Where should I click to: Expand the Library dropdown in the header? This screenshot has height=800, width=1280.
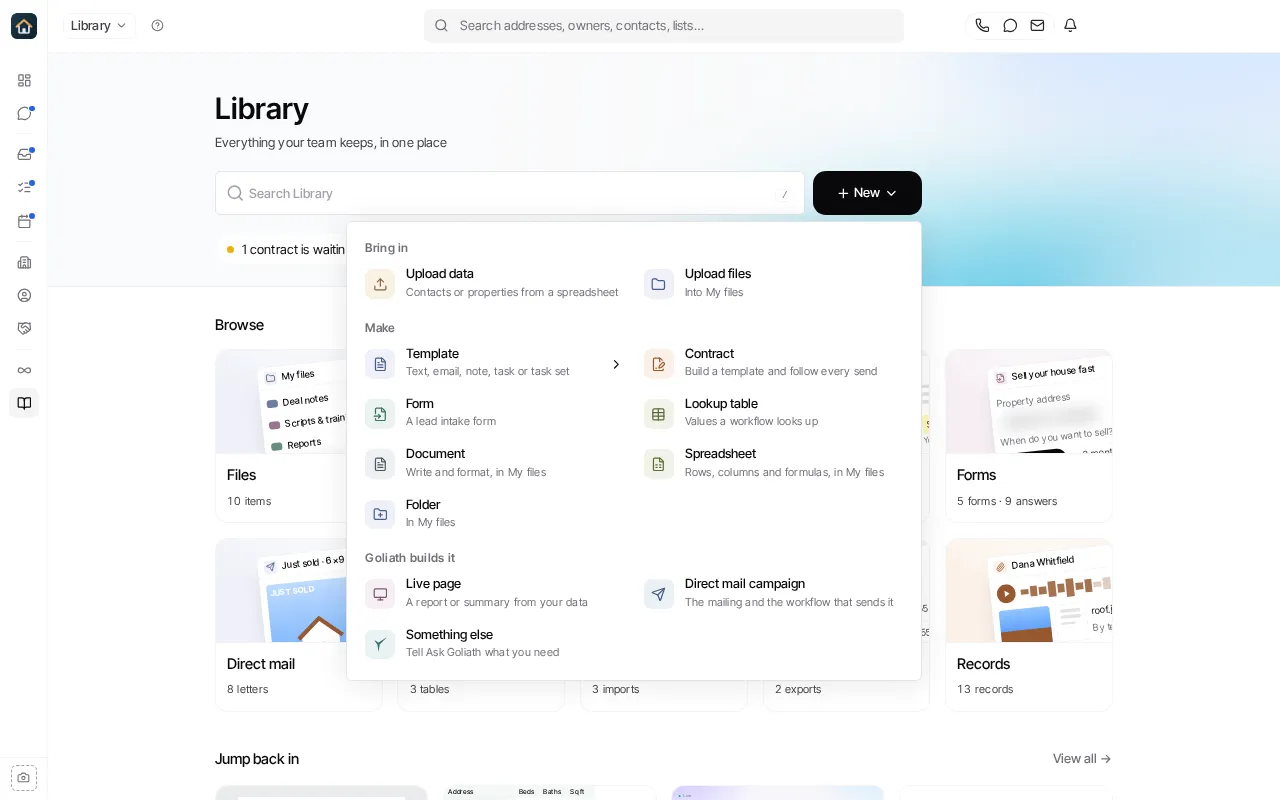coord(99,25)
